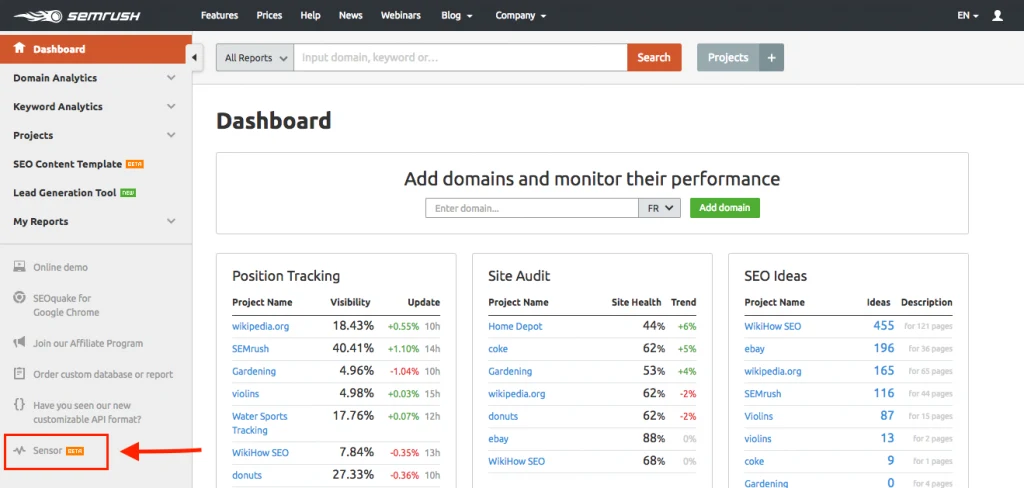Select Dashboard in the sidebar
This screenshot has width=1024, height=488.
point(96,49)
